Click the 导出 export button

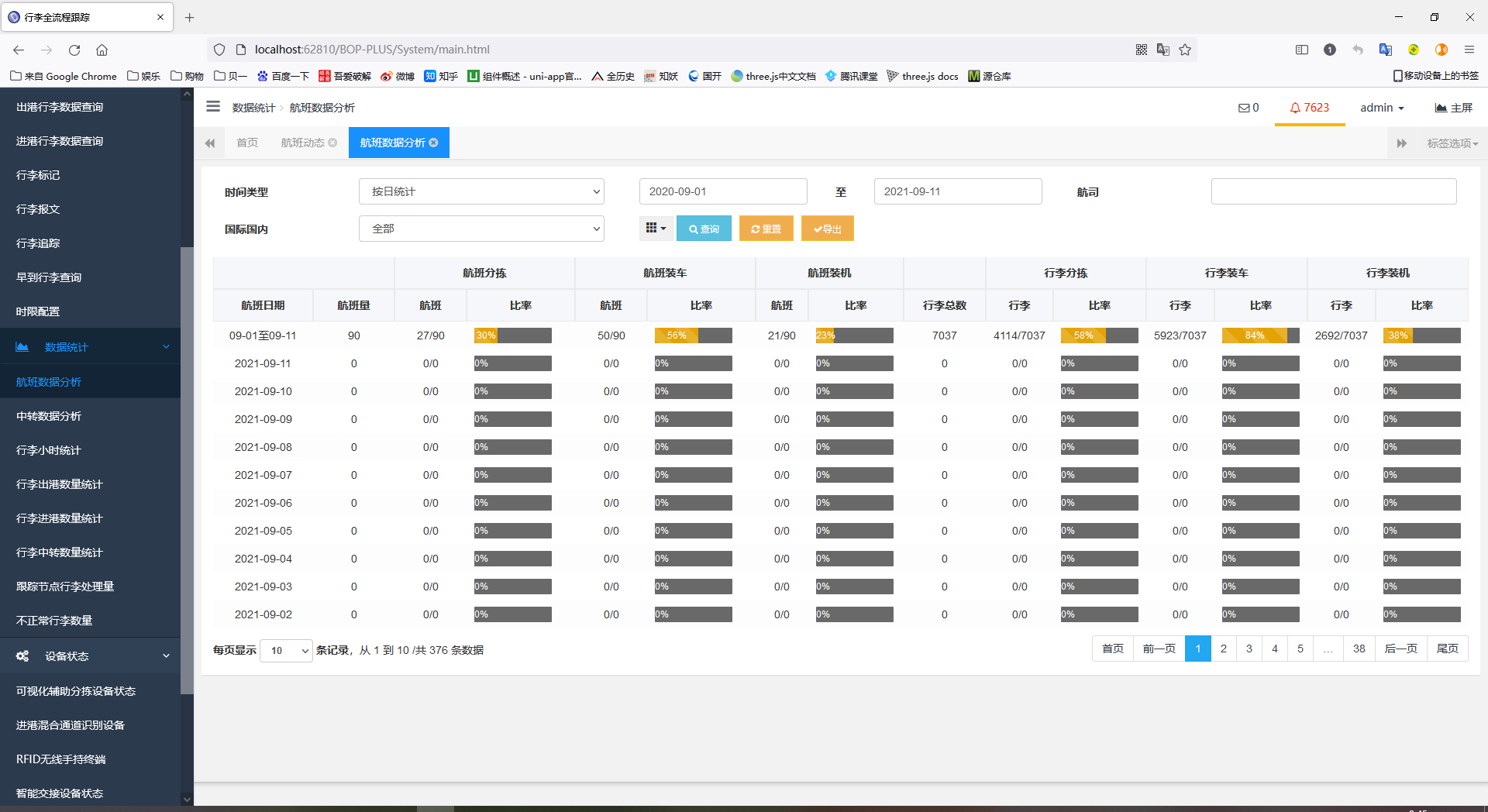click(x=827, y=229)
